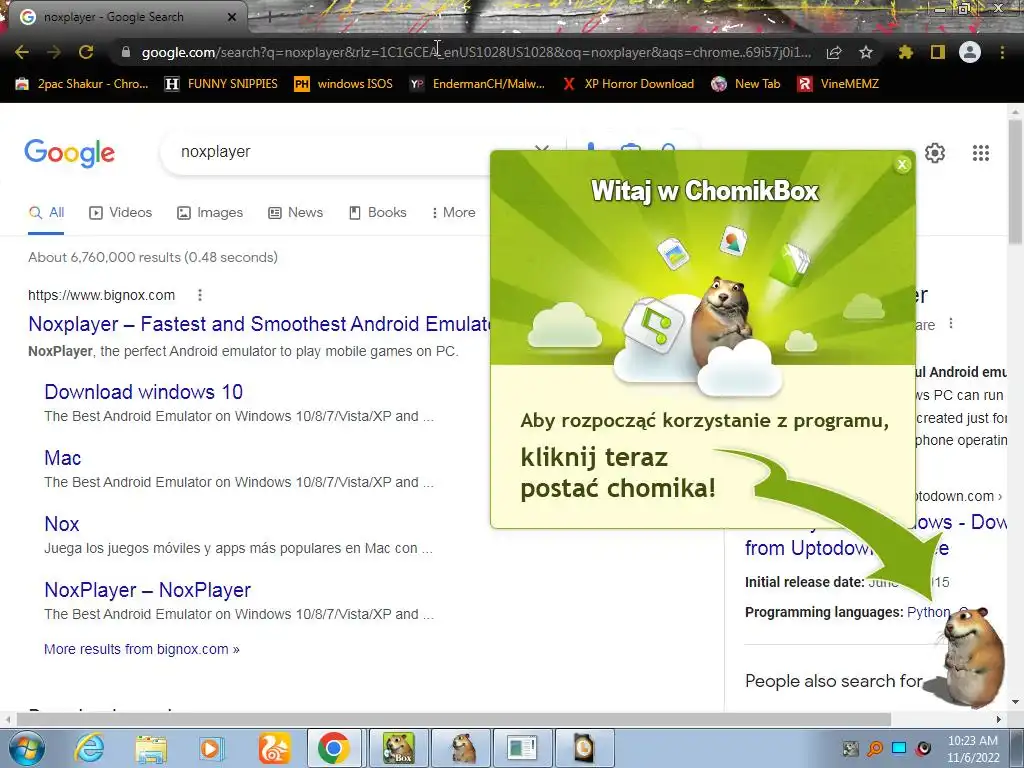
Task: Open the Chrome extensions puzzle icon
Action: [906, 52]
